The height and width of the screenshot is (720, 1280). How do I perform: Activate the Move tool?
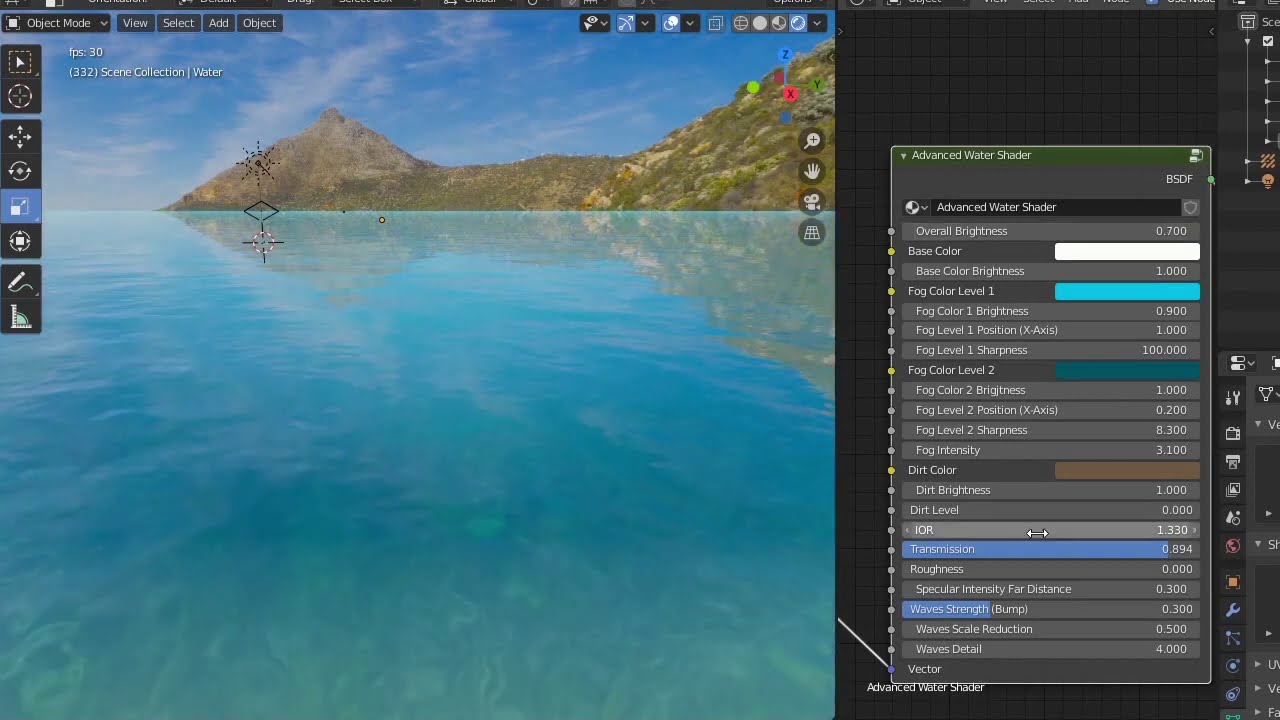pyautogui.click(x=20, y=136)
